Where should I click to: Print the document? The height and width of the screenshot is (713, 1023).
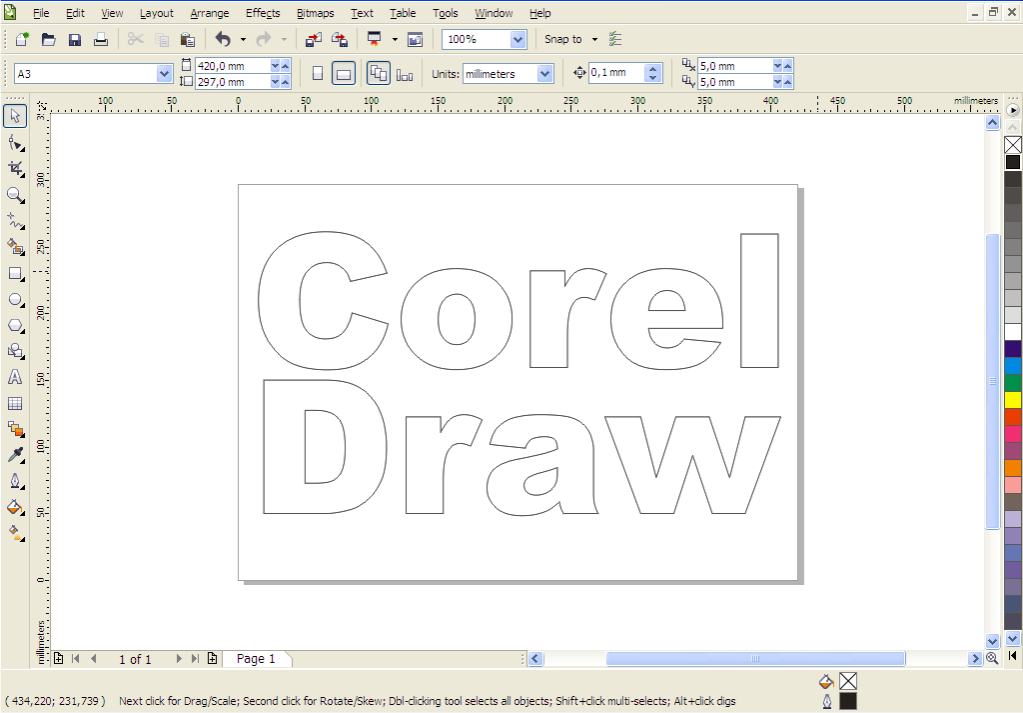(x=100, y=40)
